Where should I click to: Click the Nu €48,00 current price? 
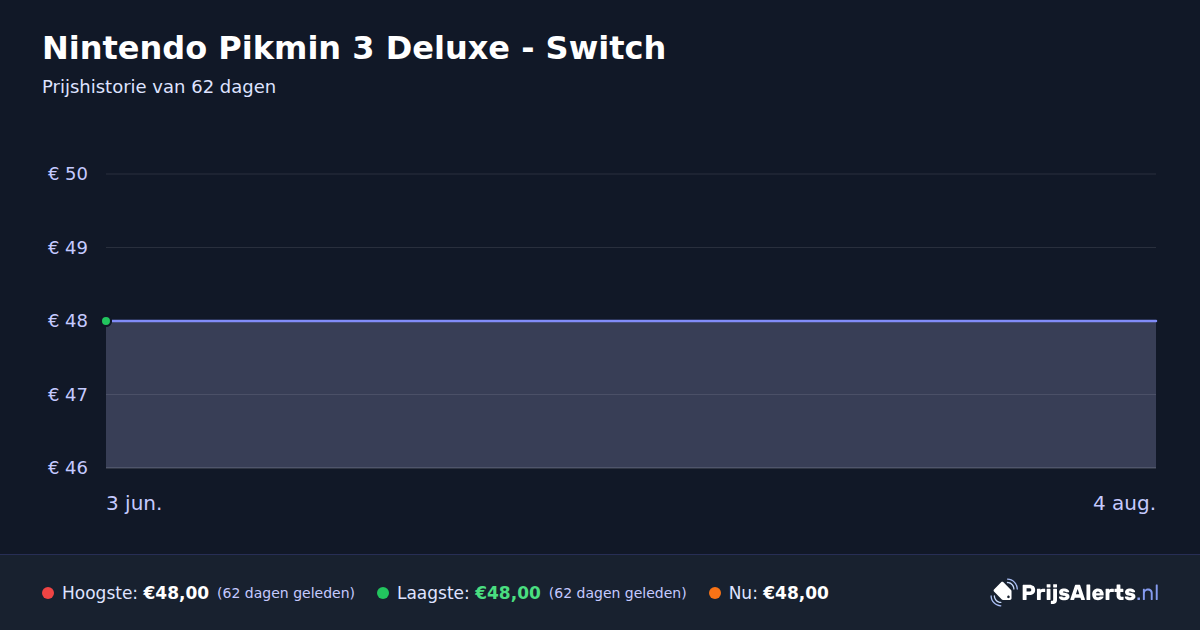[796, 593]
